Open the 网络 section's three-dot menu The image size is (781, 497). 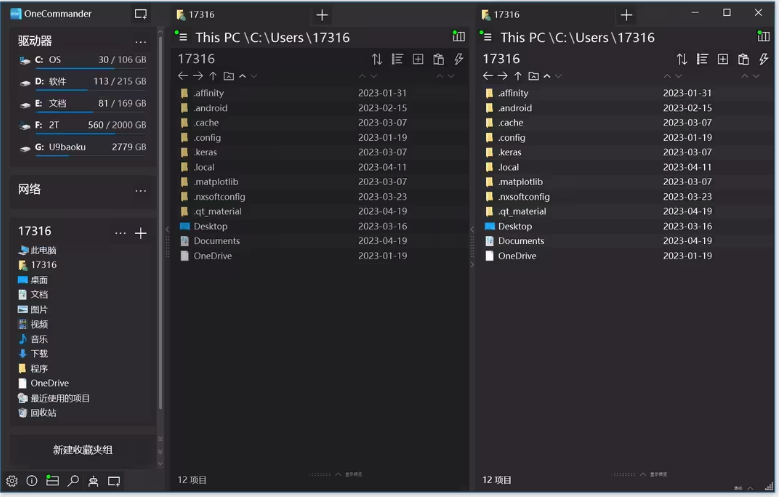(x=140, y=190)
